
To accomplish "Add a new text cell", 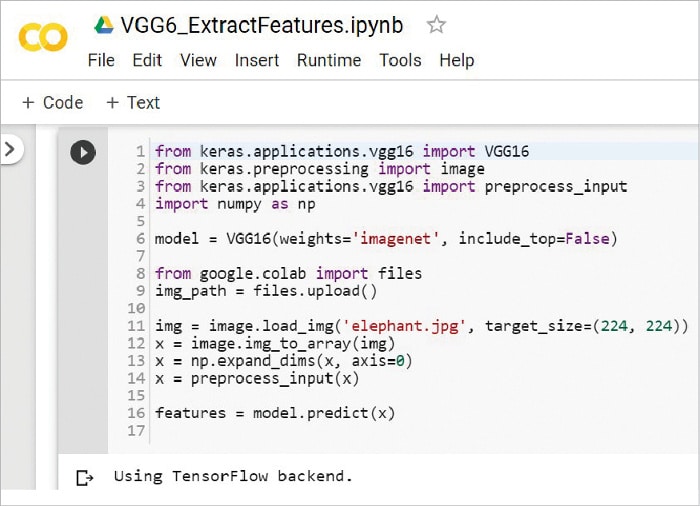I will [133, 102].
